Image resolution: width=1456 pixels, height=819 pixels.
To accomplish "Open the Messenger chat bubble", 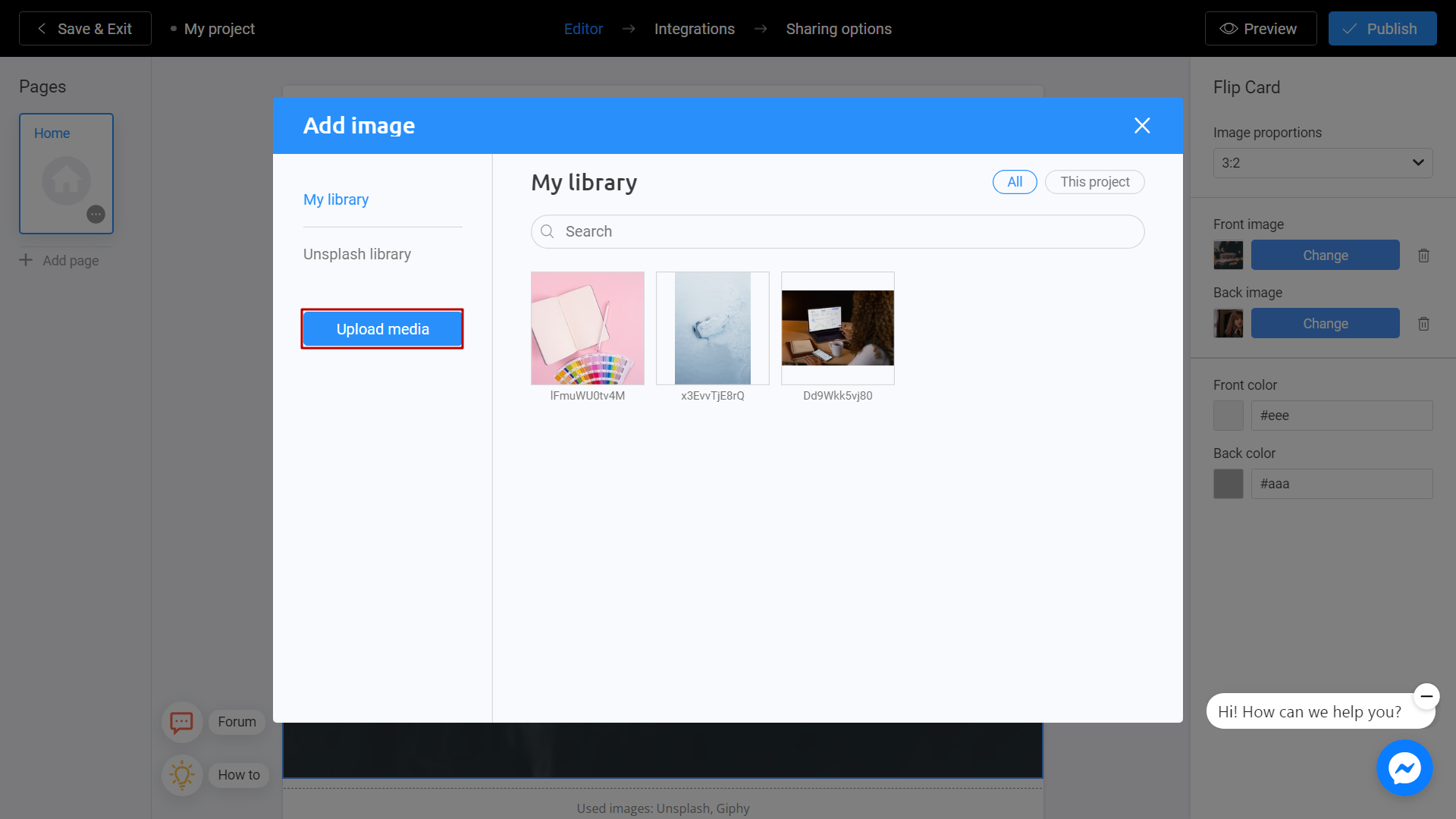I will pos(1404,767).
